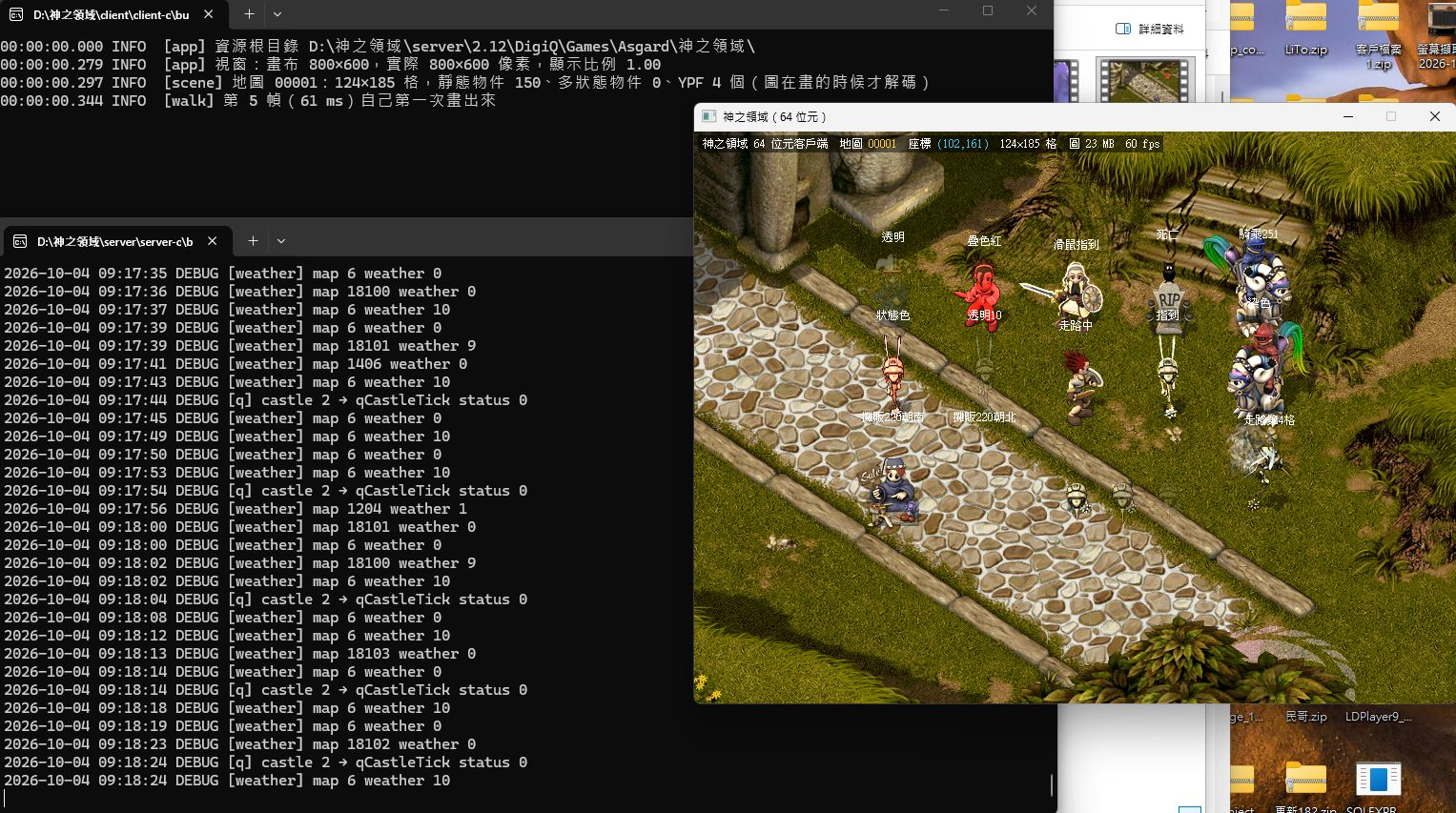The image size is (1456, 813).
Task: Click the 詳細資料 details pane button
Action: (1149, 29)
